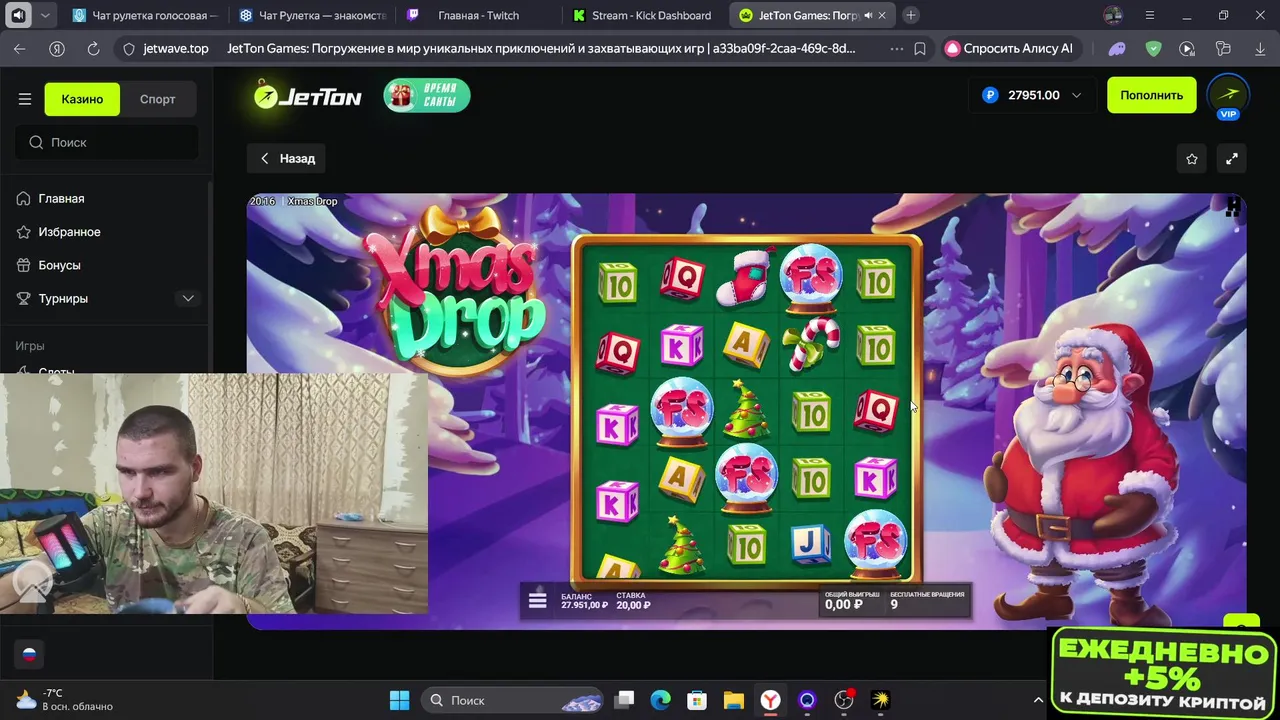Mute the JetTon Games tab audio
The width and height of the screenshot is (1280, 720).
pyautogui.click(x=867, y=15)
